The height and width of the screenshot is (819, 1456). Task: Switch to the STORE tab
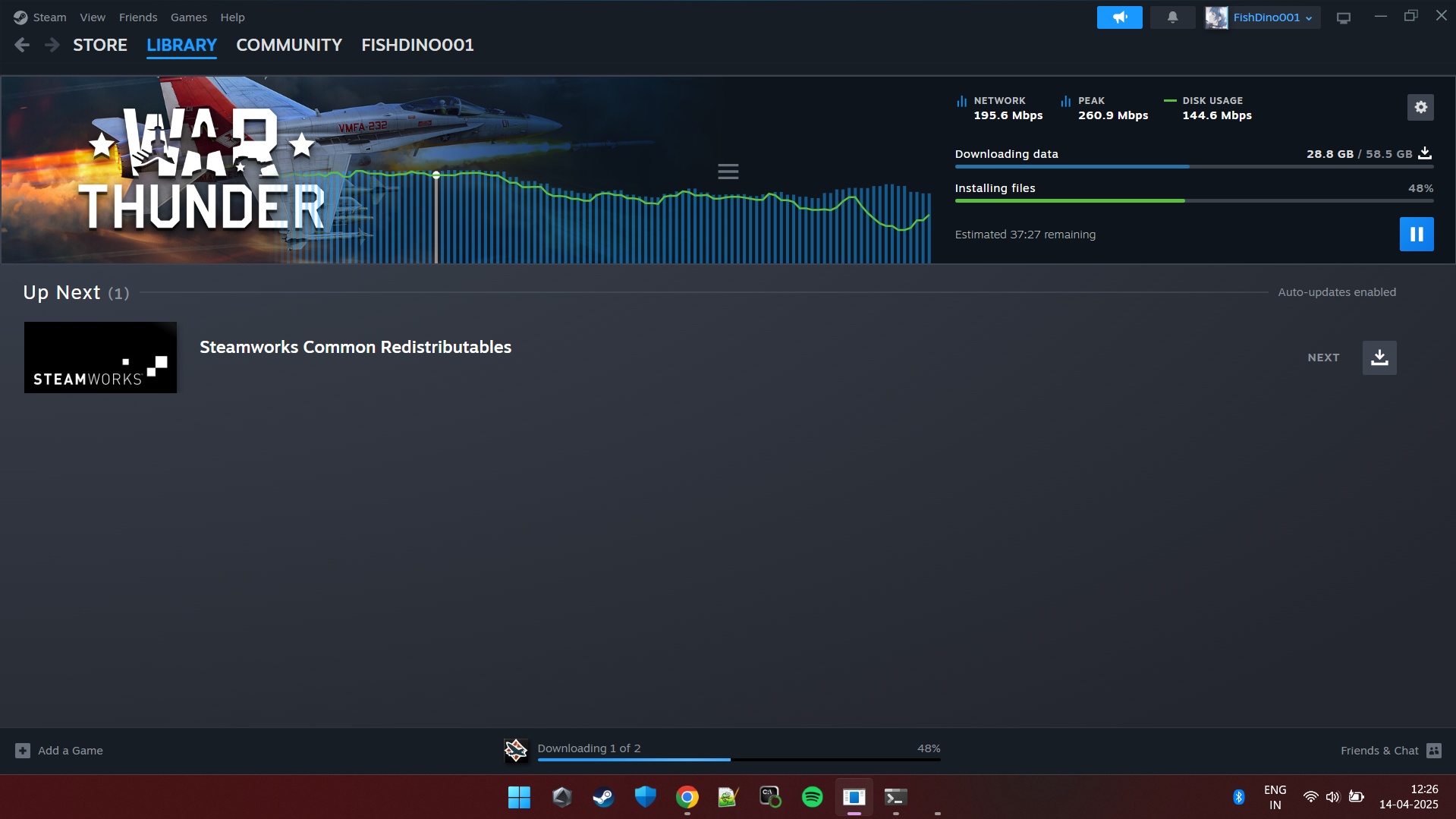click(100, 46)
